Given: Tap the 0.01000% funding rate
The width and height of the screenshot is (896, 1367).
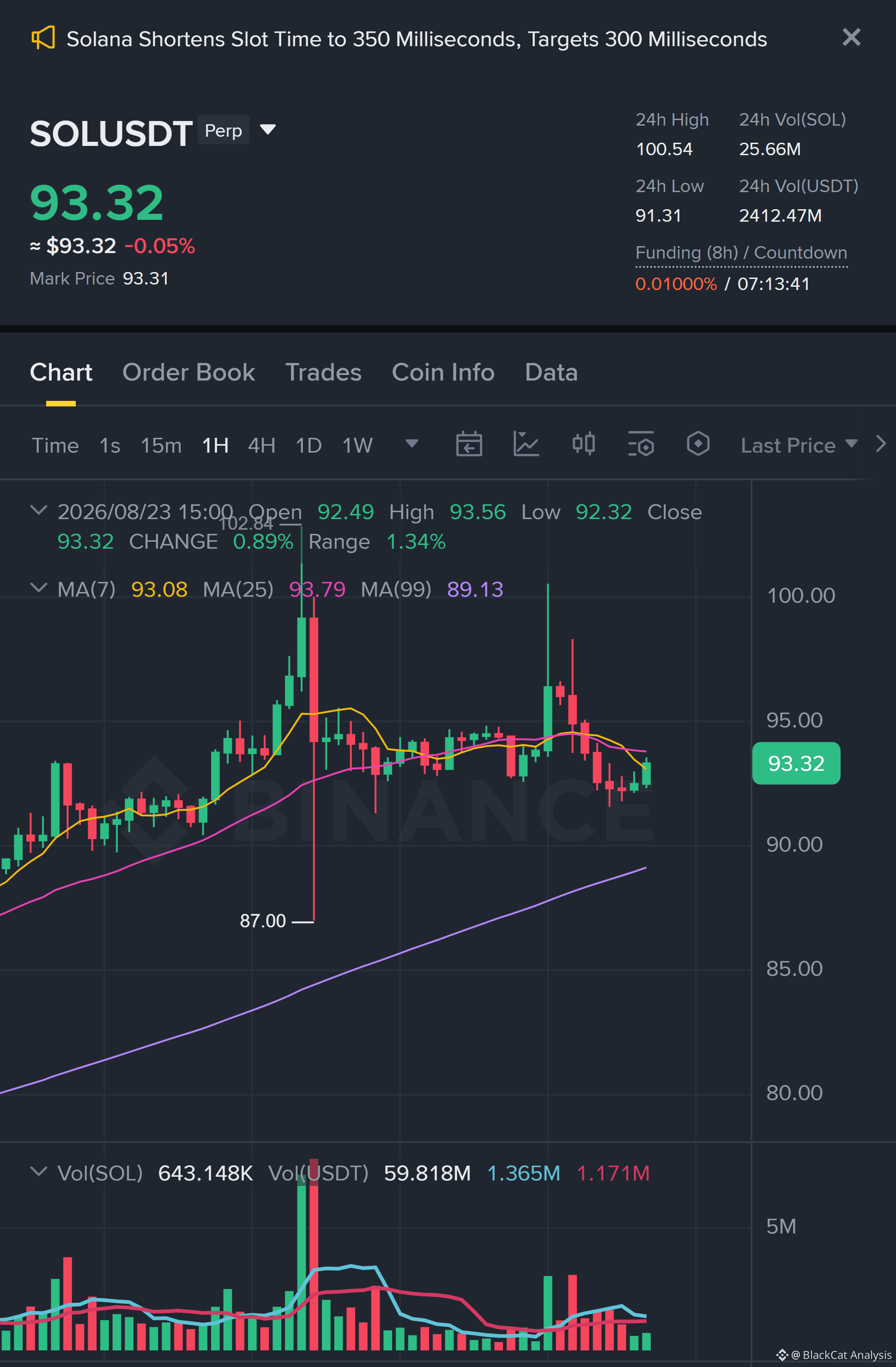Looking at the screenshot, I should point(676,284).
